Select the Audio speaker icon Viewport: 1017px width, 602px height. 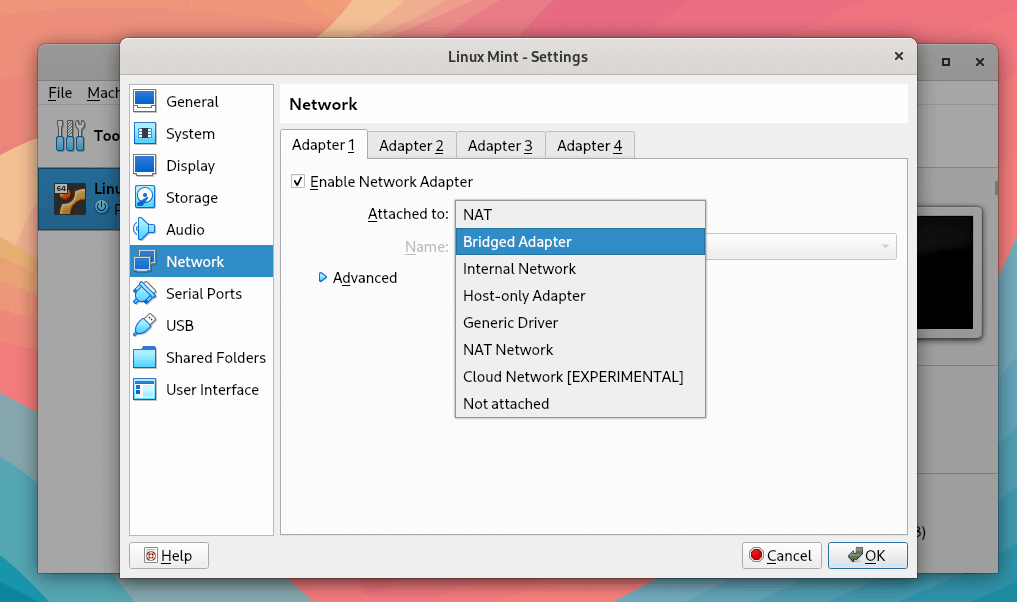[x=145, y=230]
